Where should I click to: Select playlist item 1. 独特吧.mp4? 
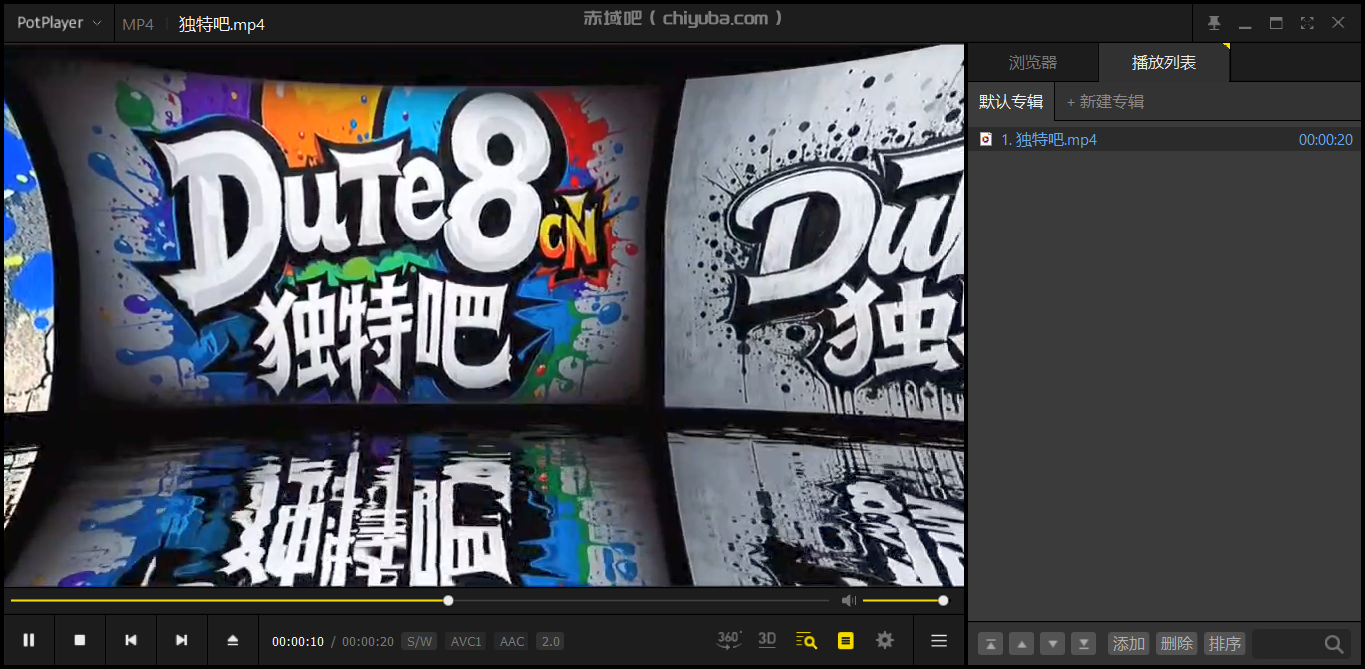pos(1164,140)
